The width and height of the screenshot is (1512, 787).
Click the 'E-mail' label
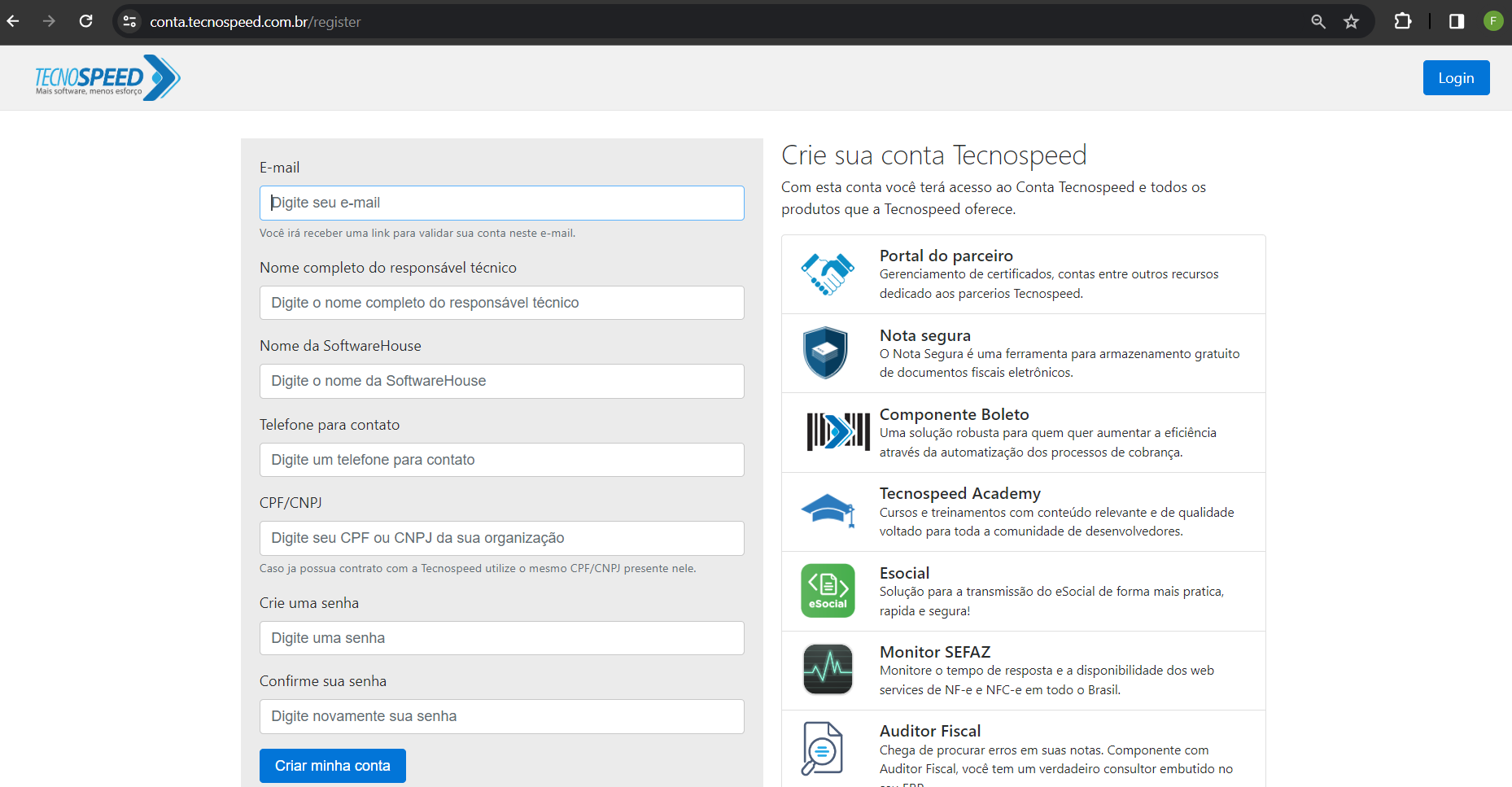click(279, 168)
